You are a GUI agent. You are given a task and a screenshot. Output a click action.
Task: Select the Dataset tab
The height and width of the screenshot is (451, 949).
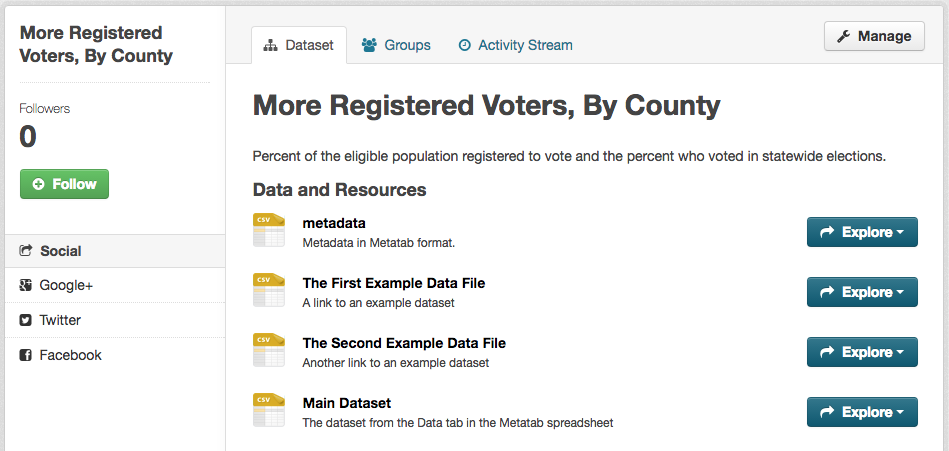click(x=299, y=45)
